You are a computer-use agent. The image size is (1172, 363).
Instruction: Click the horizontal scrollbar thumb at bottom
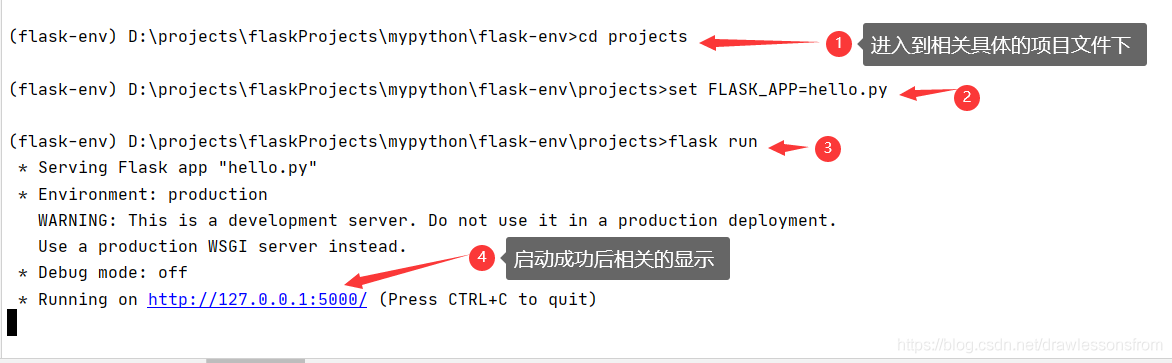(255, 360)
